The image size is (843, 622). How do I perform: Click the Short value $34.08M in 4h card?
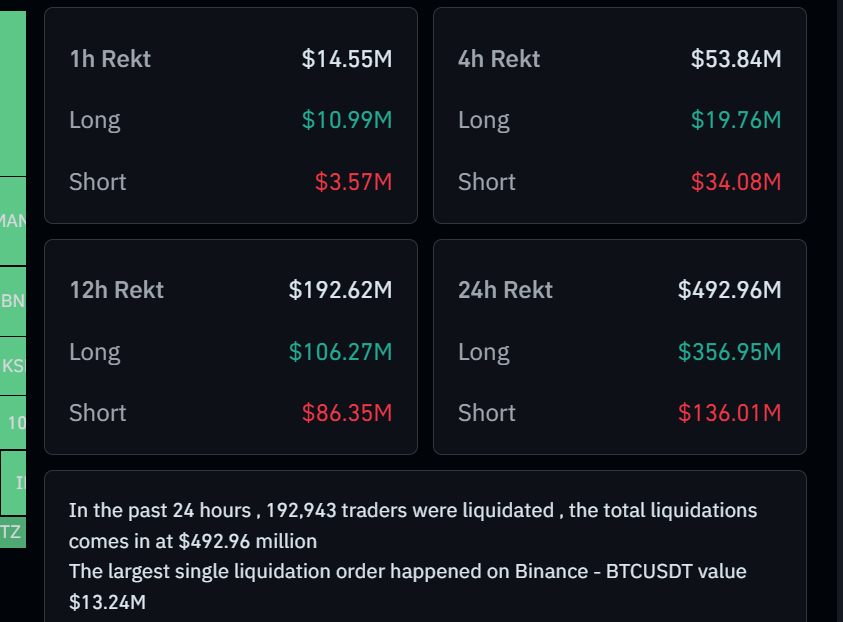pos(735,182)
